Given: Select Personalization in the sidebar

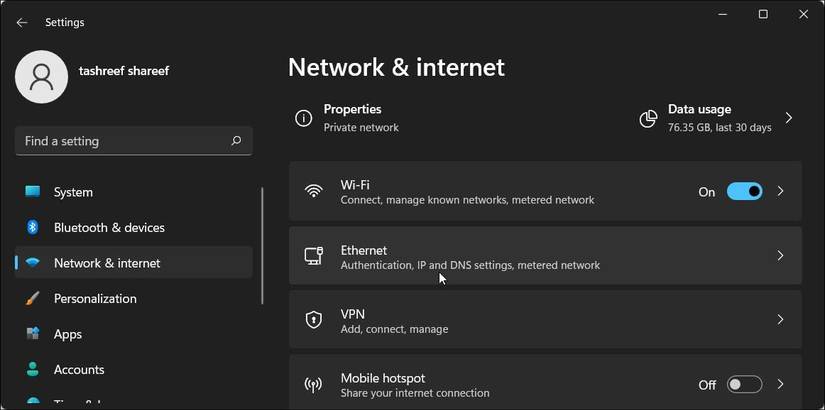Looking at the screenshot, I should pyautogui.click(x=95, y=298).
